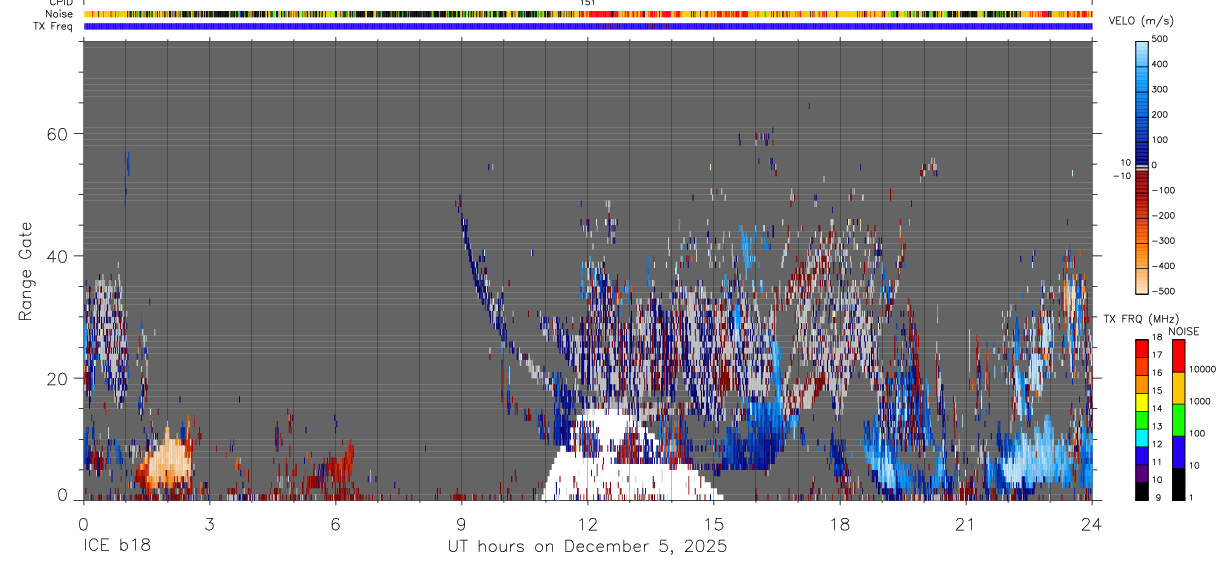Click the '6' tick on the UT hours axis
Image resolution: width=1228 pixels, height=567 pixels.
point(335,523)
